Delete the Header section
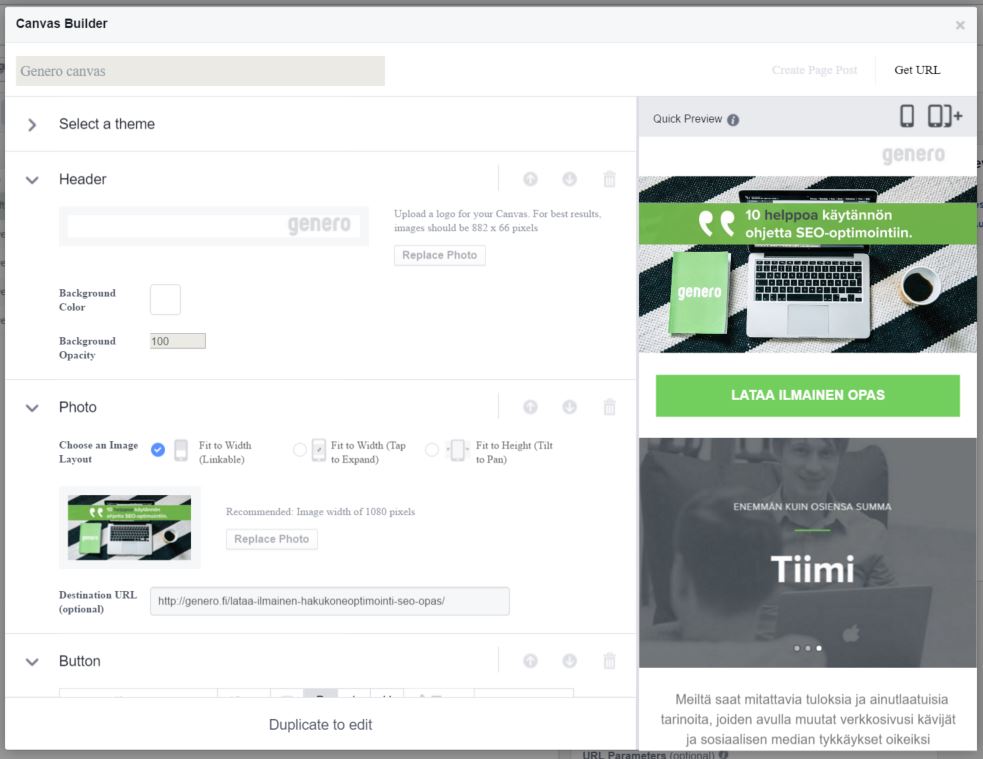983x759 pixels. click(x=609, y=179)
